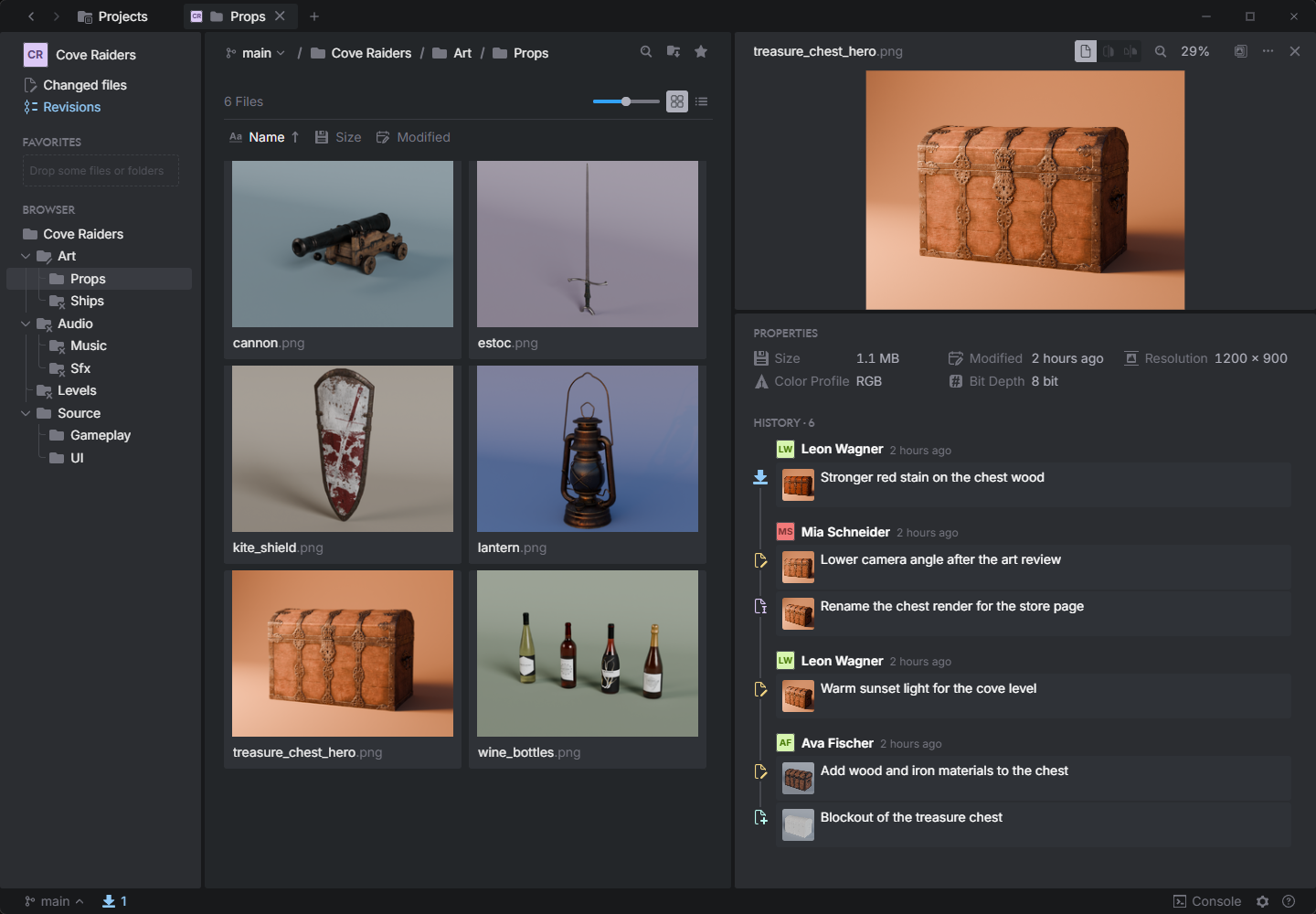The height and width of the screenshot is (914, 1316).
Task: Adjust the thumbnail size slider
Action: pyautogui.click(x=626, y=101)
